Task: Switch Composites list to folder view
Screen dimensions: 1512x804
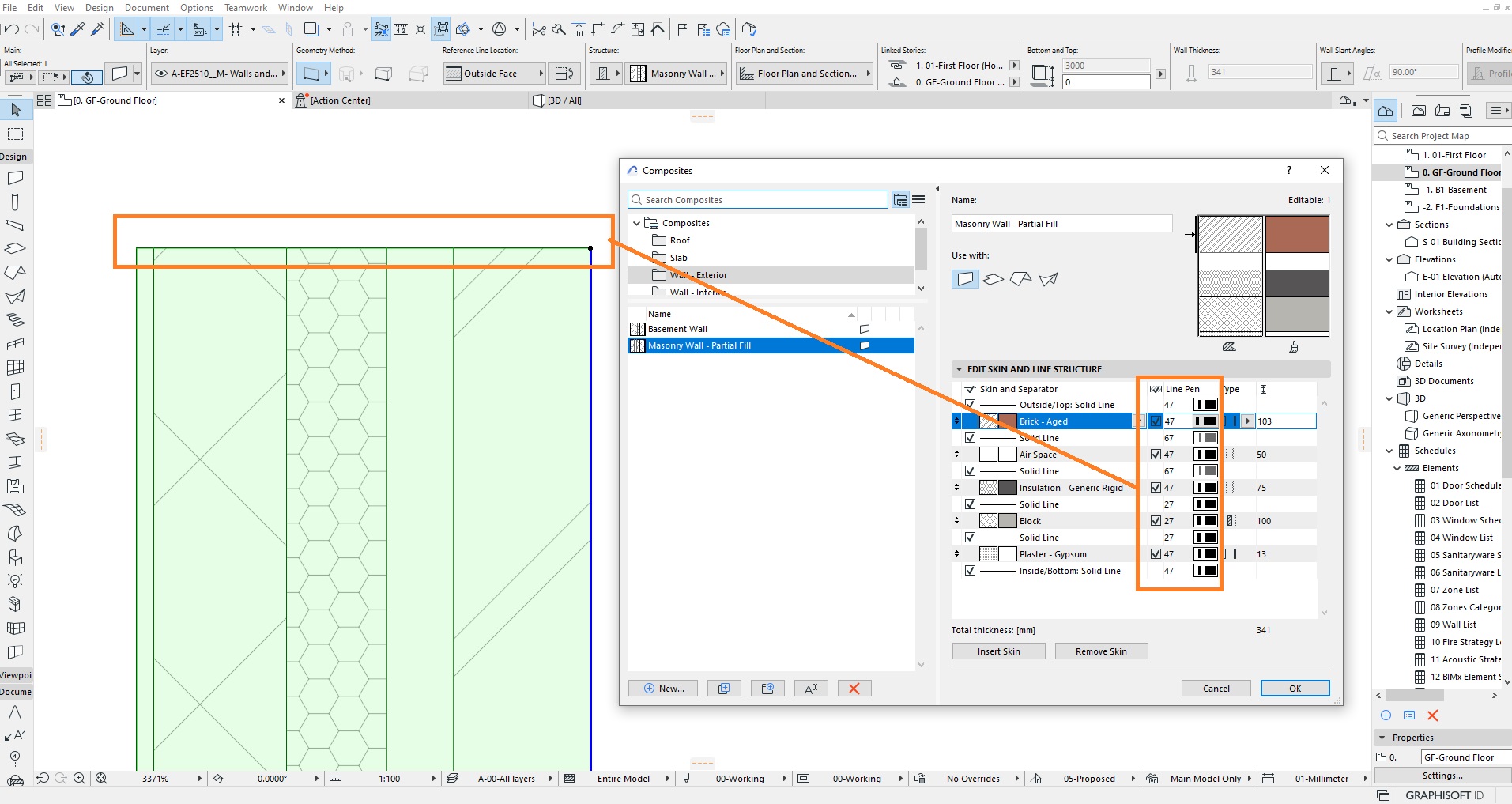Action: [x=900, y=200]
